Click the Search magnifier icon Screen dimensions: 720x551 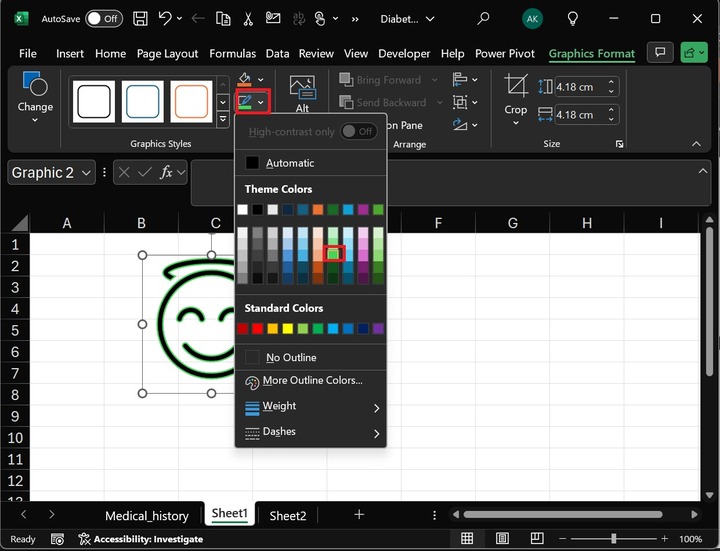(x=483, y=18)
